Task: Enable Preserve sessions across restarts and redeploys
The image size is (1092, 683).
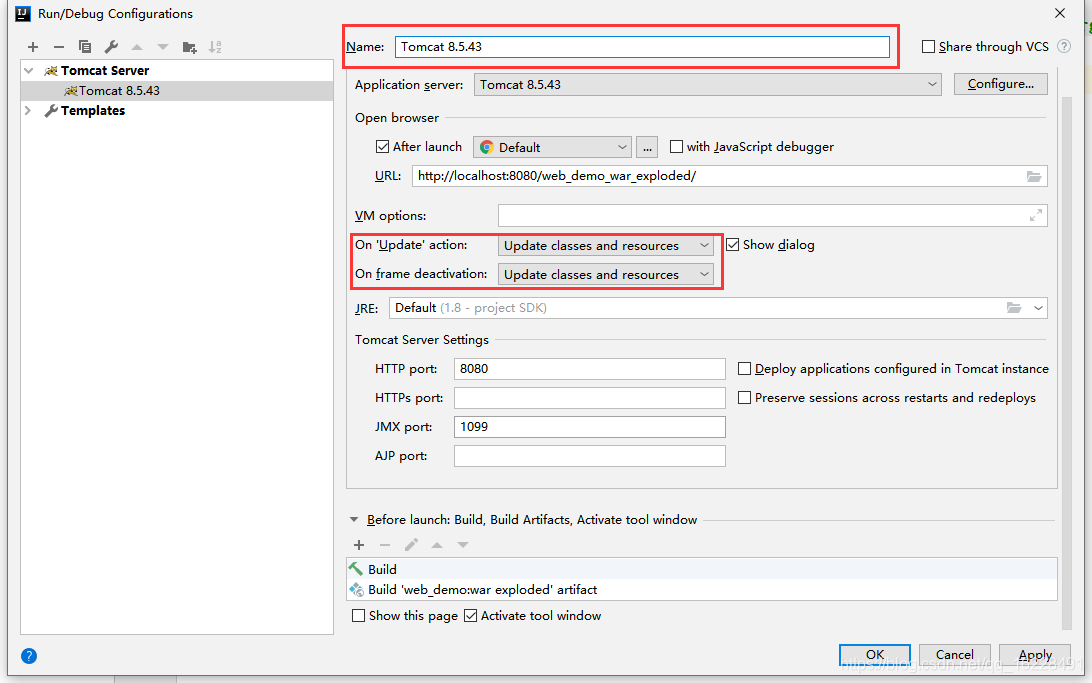Action: pyautogui.click(x=744, y=398)
